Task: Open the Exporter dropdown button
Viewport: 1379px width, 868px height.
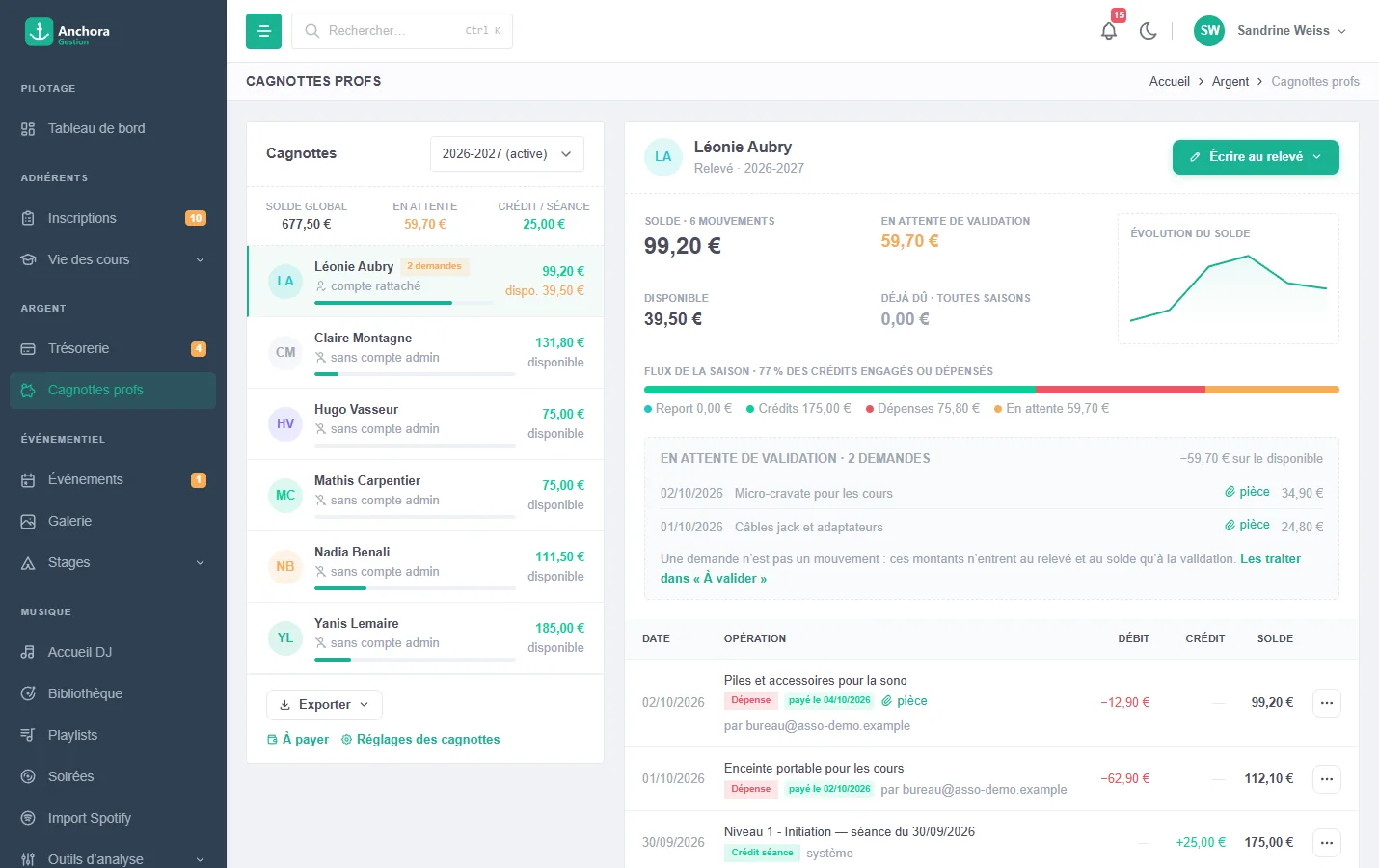Action: 324,705
